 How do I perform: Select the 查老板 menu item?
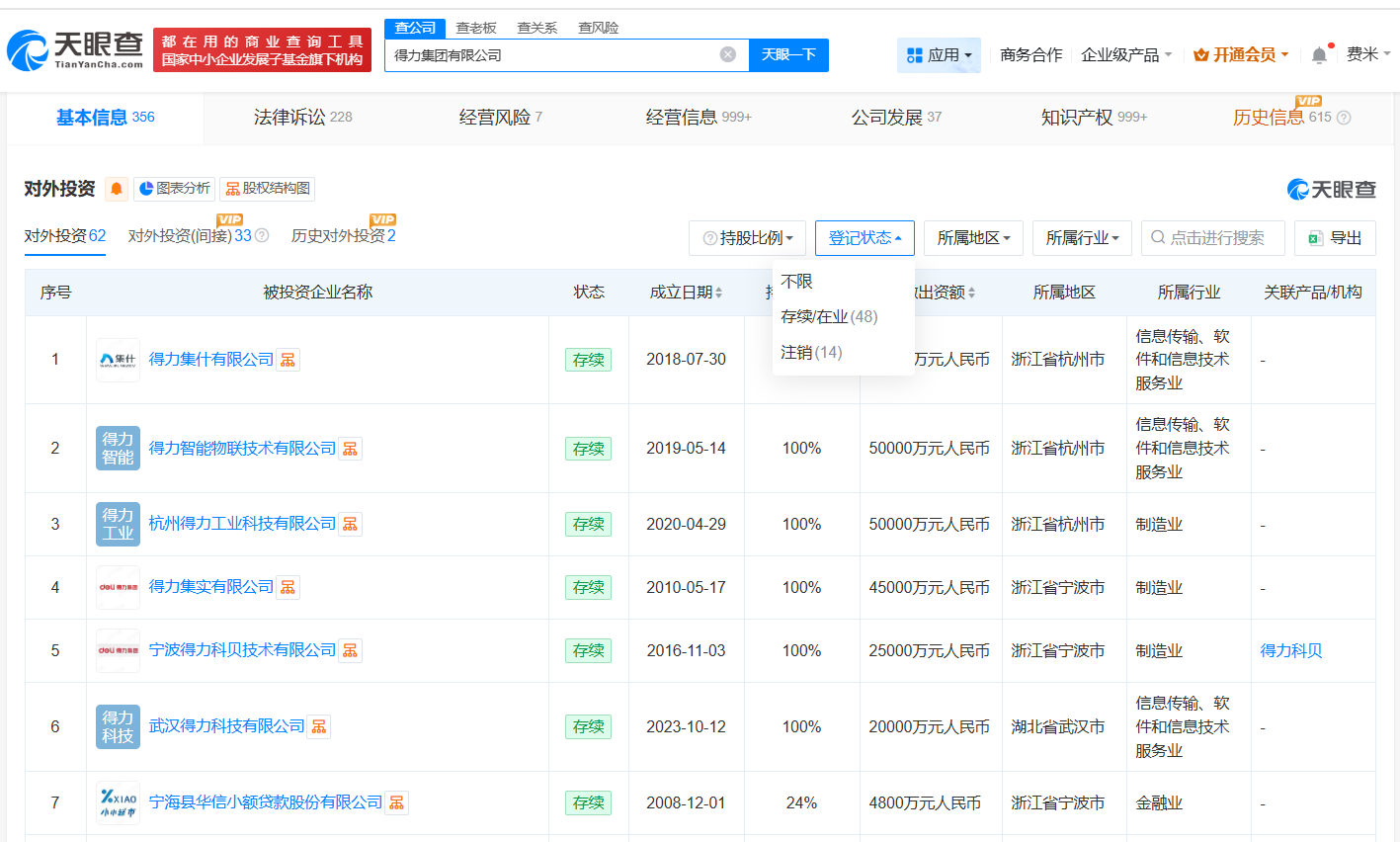(476, 28)
